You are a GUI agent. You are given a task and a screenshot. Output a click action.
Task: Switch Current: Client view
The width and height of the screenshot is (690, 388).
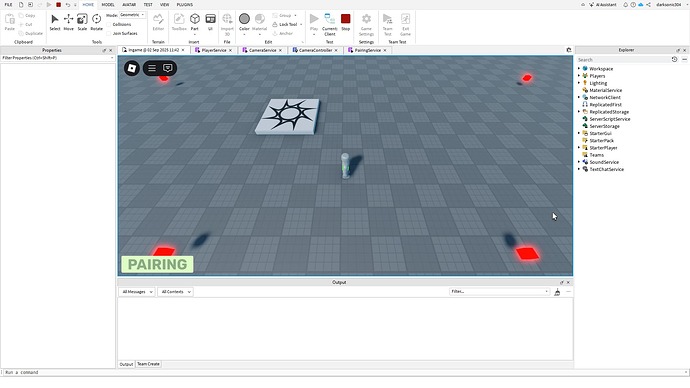(x=330, y=24)
